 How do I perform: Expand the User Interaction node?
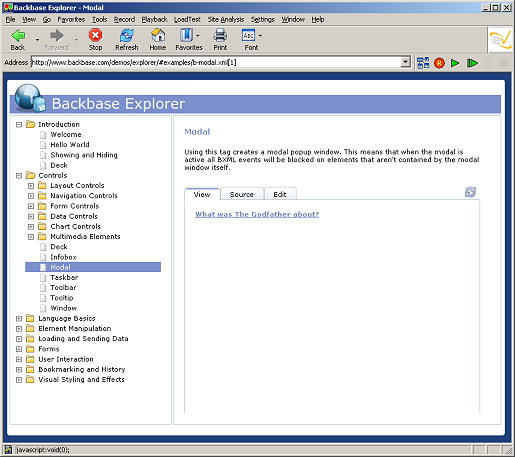click(19, 359)
